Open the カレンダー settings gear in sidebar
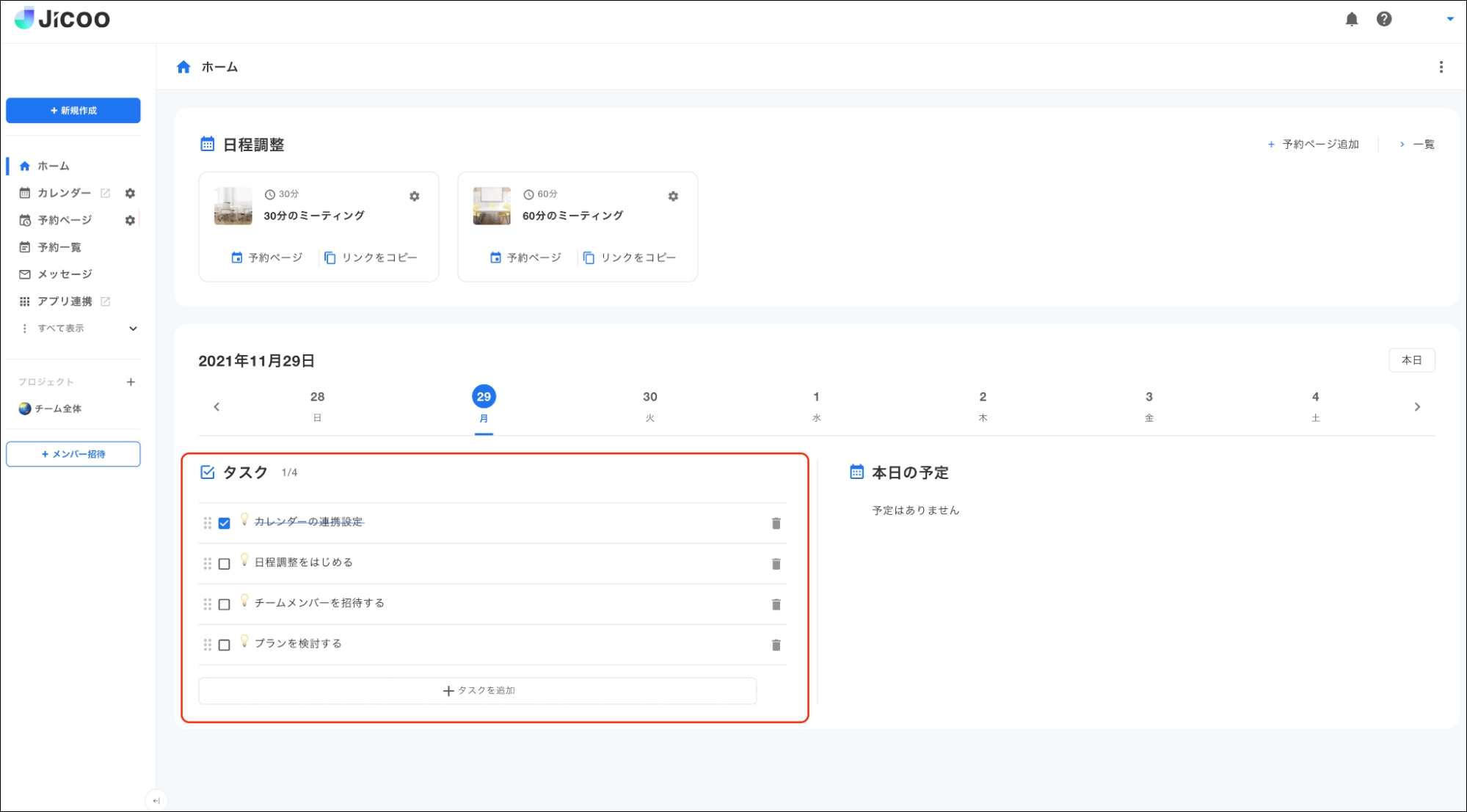Screen dimensions: 1467x812 click(130, 193)
